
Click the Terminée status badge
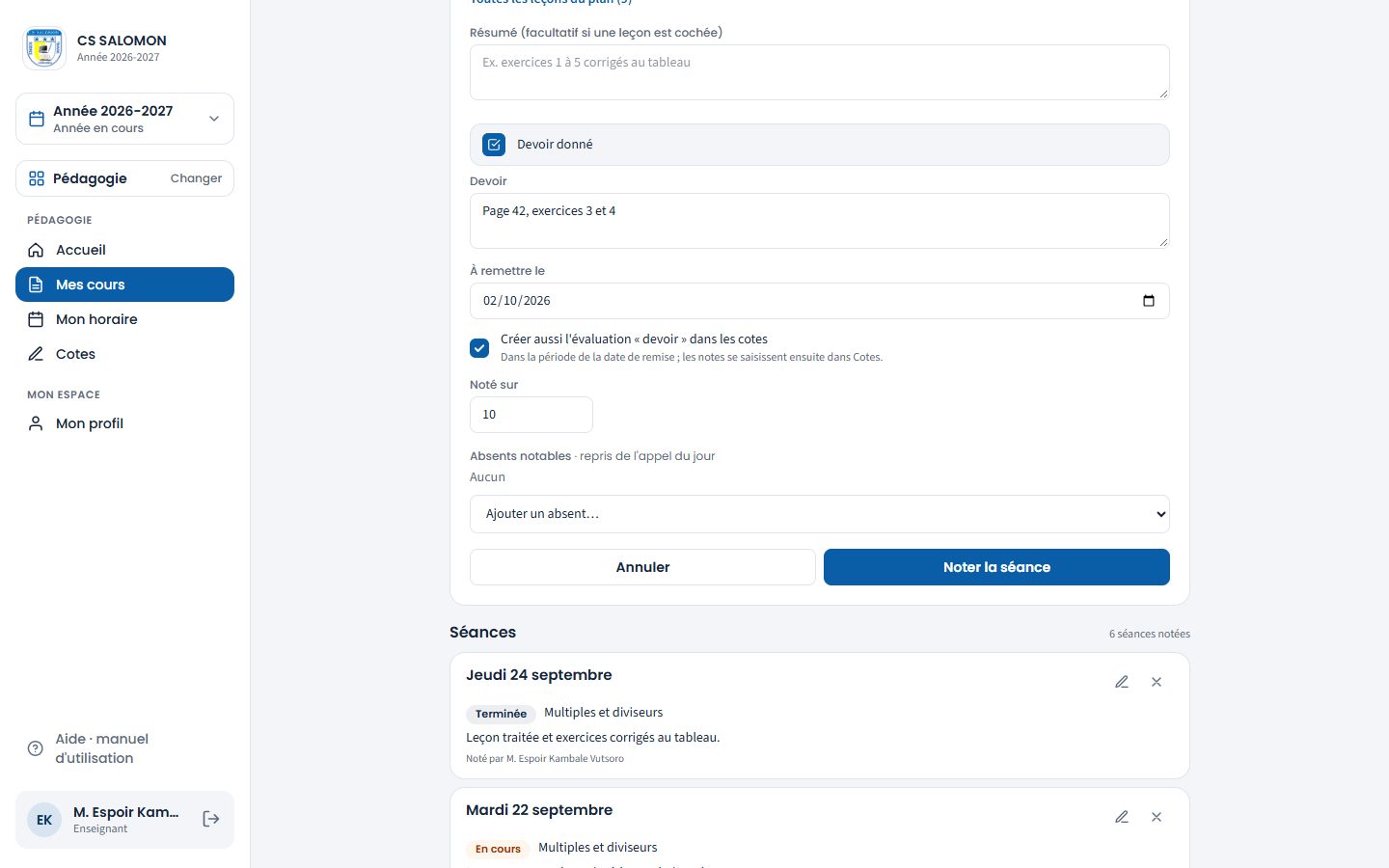click(501, 714)
